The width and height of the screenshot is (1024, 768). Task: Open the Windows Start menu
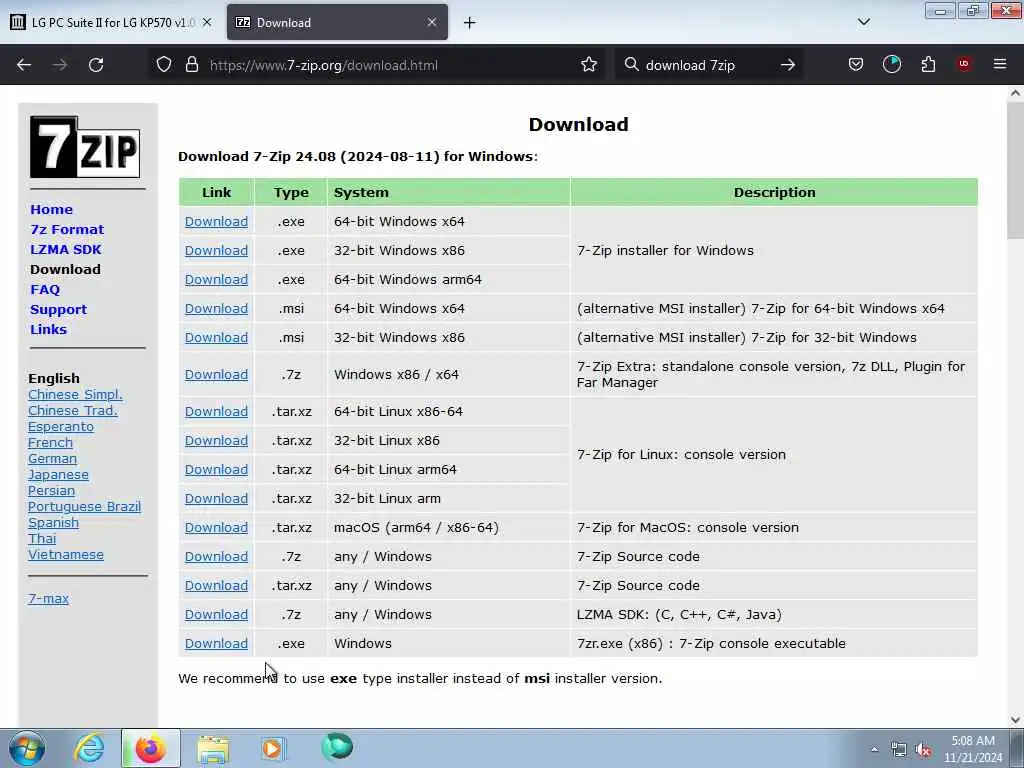(27, 748)
